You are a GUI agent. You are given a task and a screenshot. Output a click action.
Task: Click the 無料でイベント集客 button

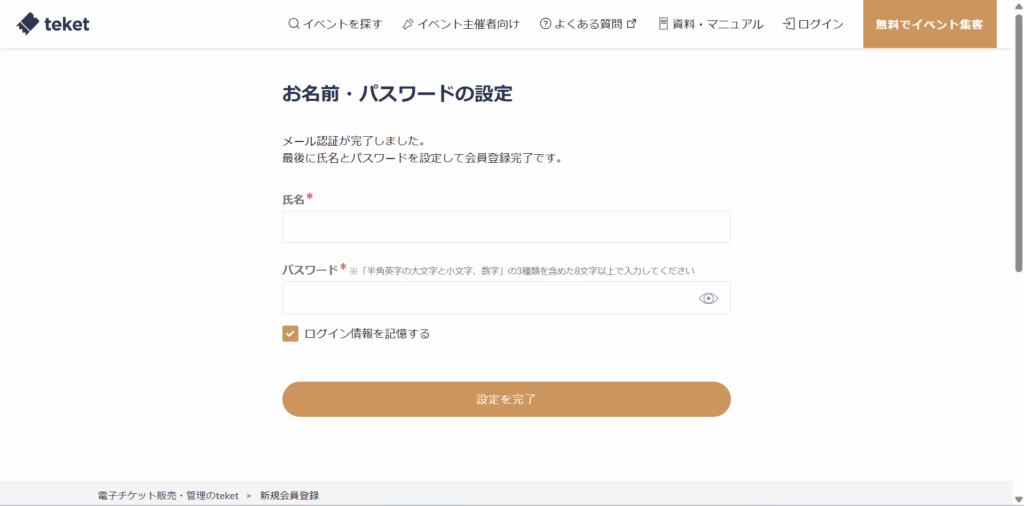click(929, 24)
